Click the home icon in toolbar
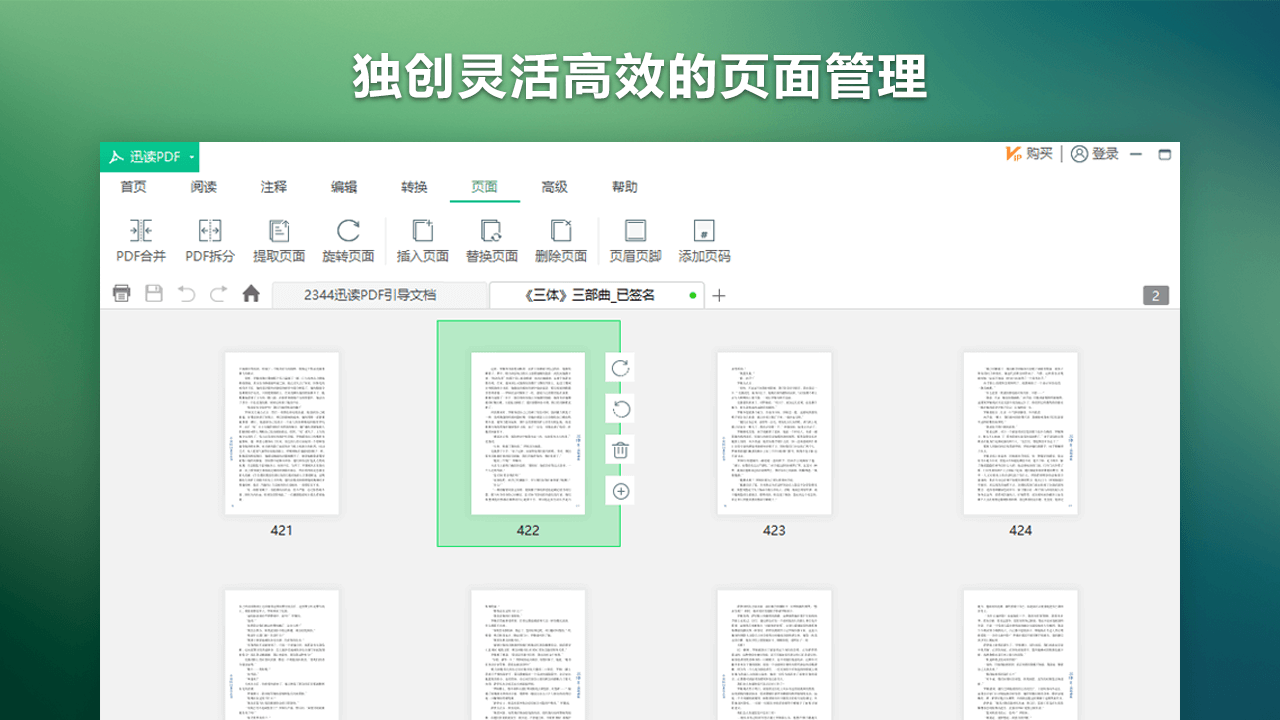Viewport: 1280px width, 720px height. pos(251,293)
